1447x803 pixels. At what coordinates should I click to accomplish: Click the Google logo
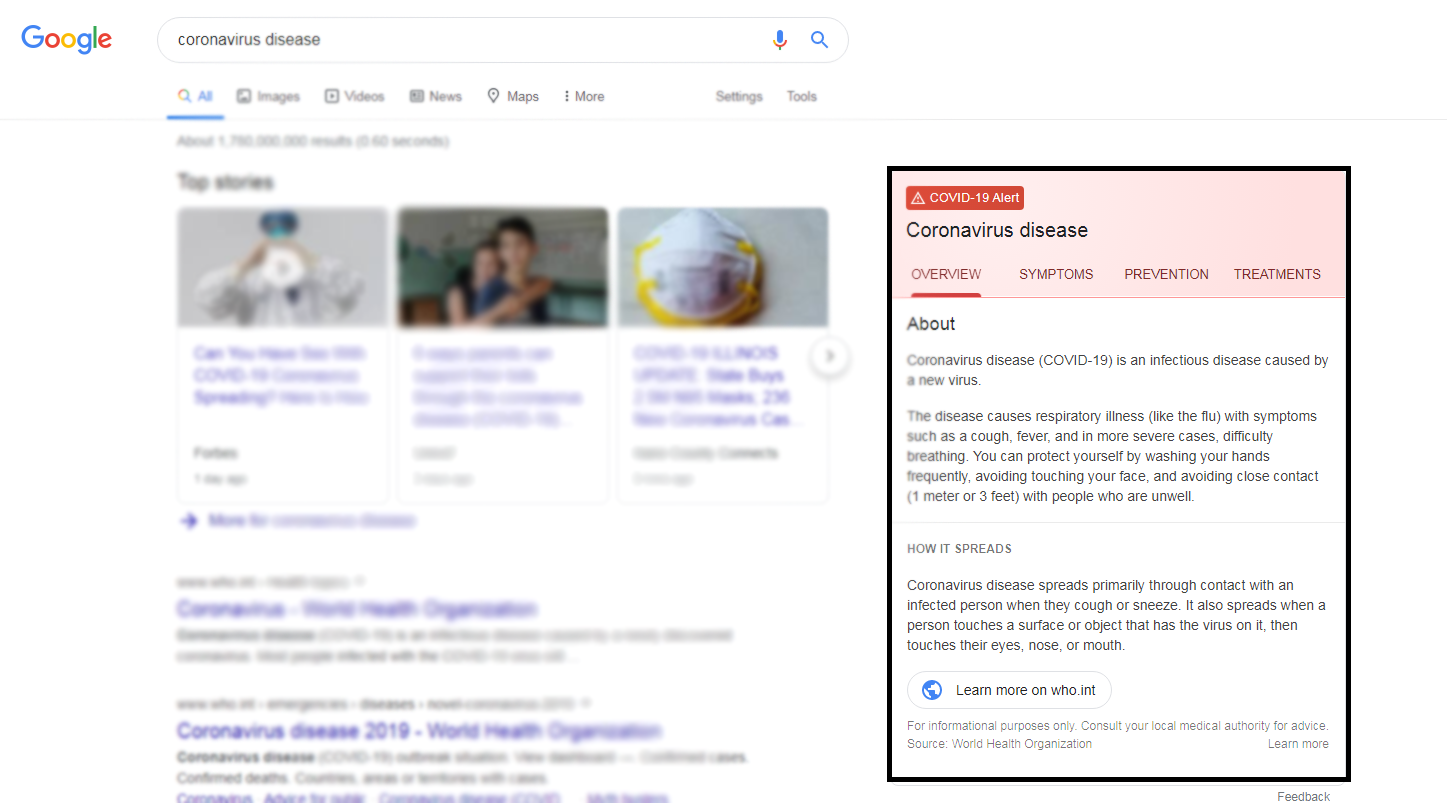67,39
